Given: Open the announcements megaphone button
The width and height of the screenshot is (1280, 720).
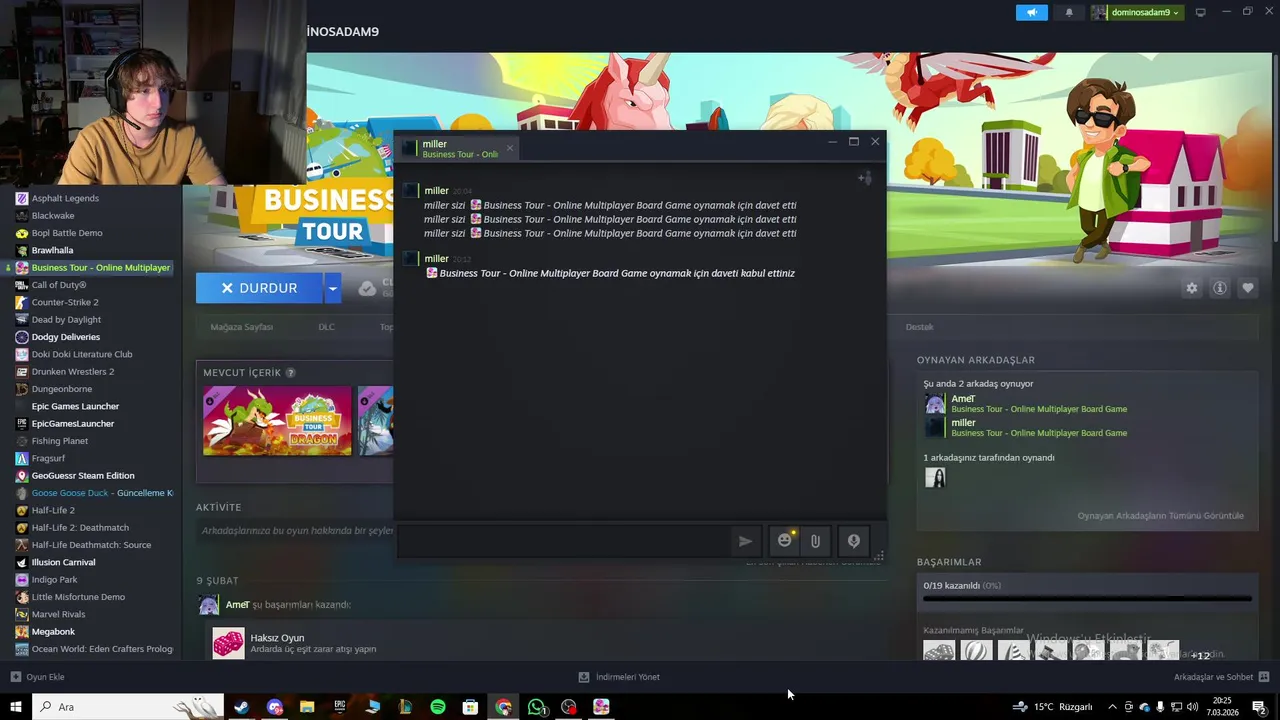Looking at the screenshot, I should [x=1032, y=12].
